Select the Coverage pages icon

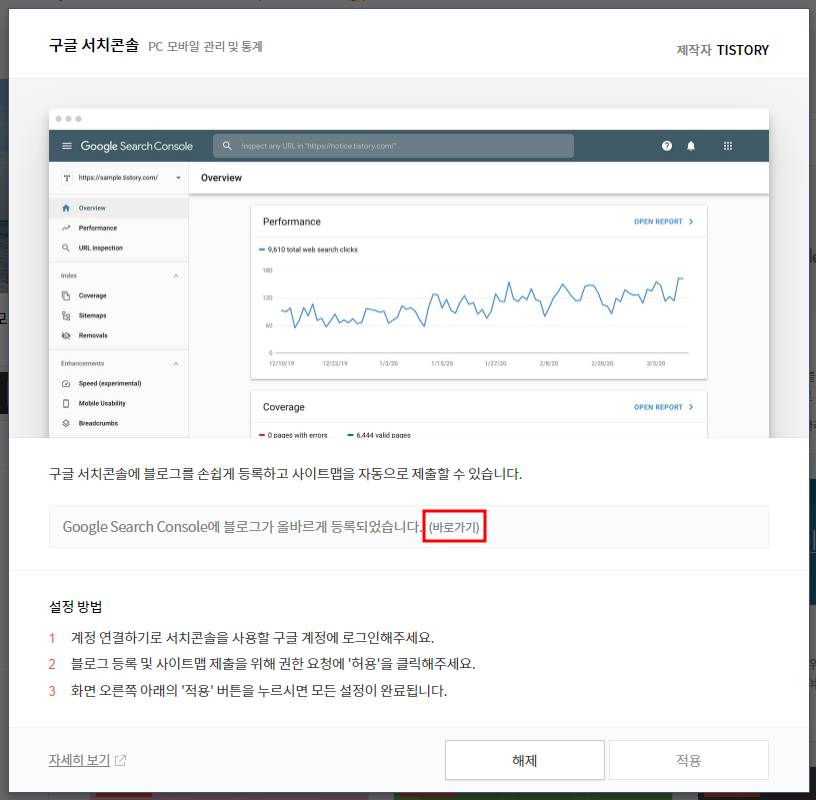tap(66, 296)
